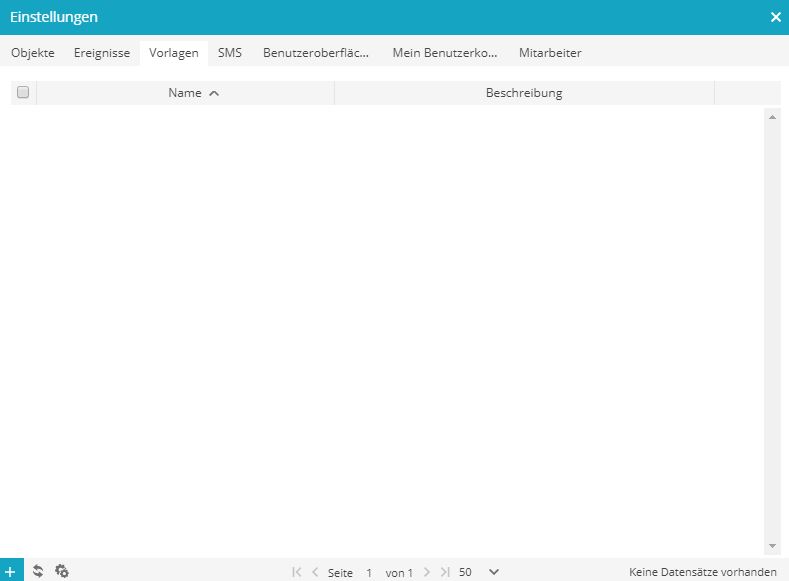
Task: Open the Mein Benutzerko... tab
Action: [445, 53]
